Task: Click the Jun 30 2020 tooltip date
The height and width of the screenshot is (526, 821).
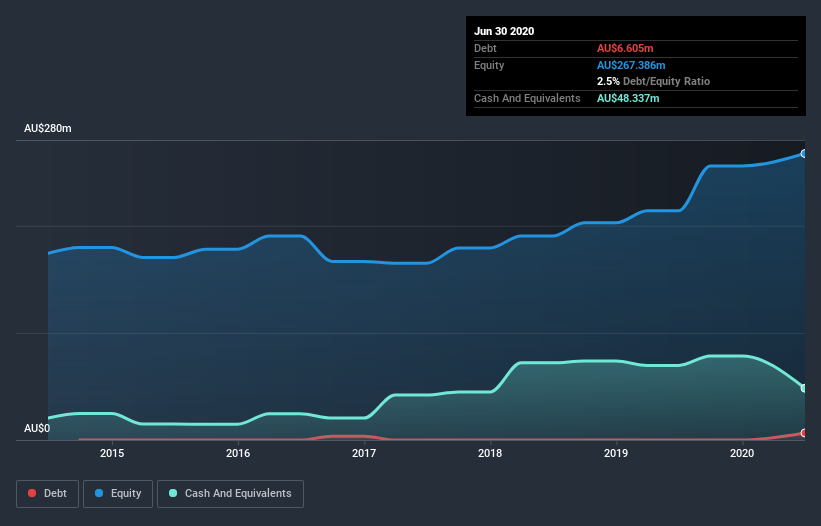Action: click(504, 31)
